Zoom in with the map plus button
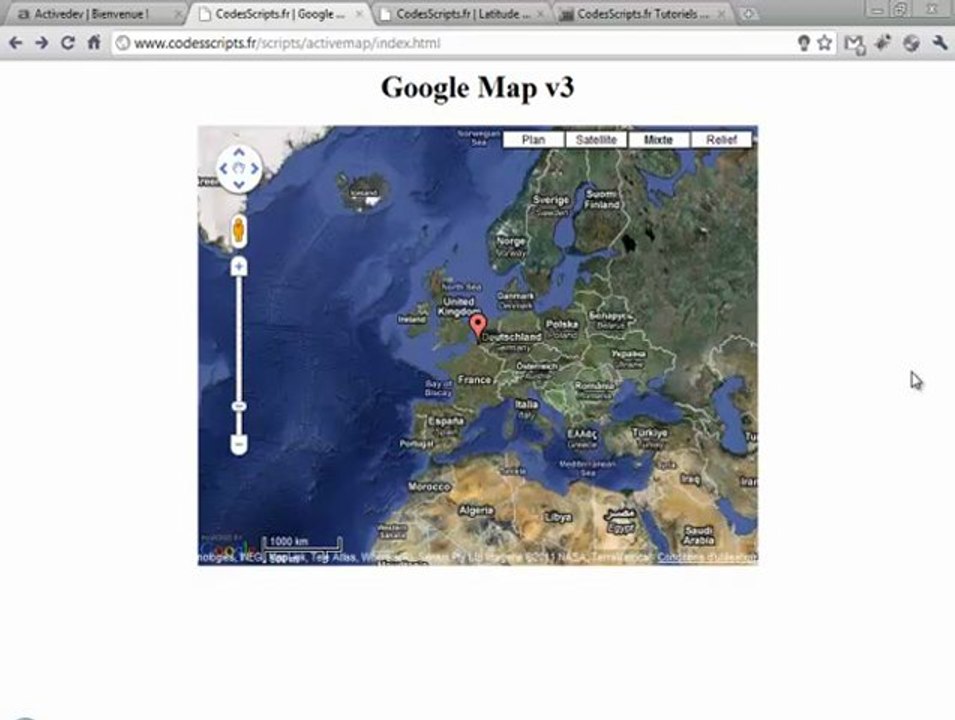 239,266
